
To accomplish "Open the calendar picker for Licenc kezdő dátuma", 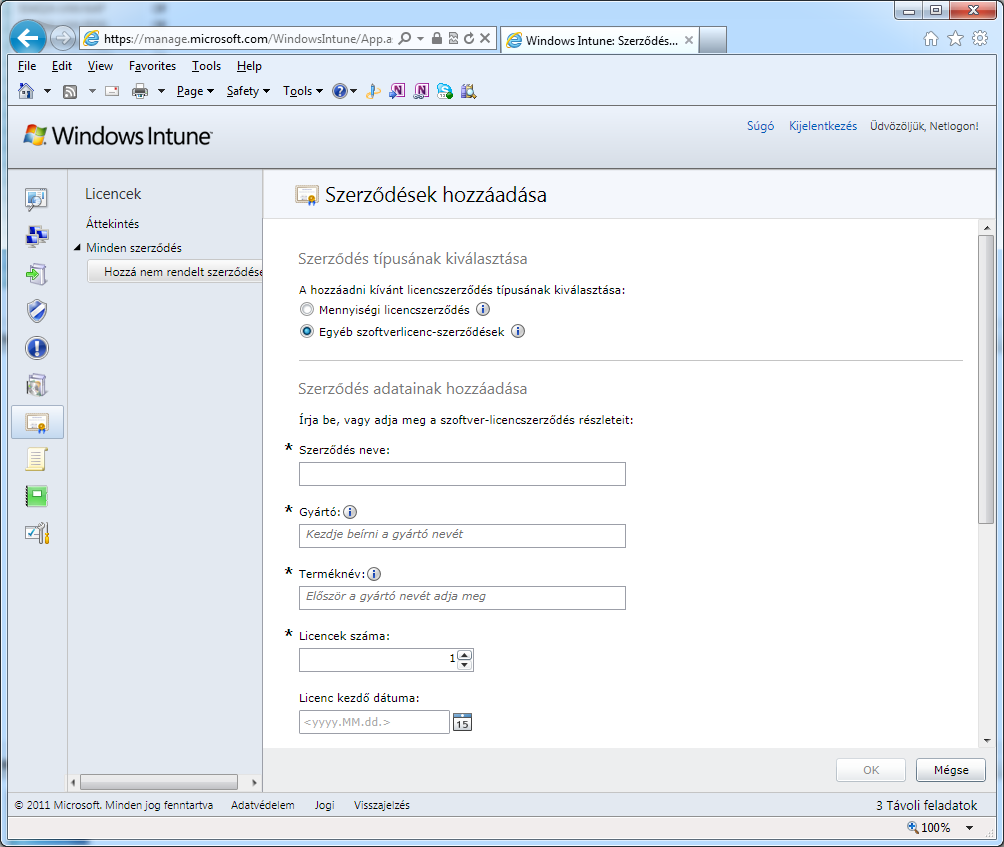I will (x=462, y=722).
